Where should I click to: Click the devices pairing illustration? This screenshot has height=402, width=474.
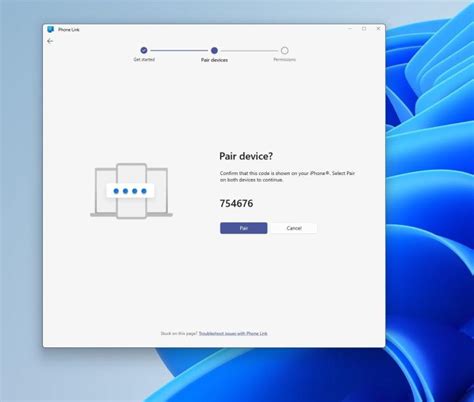(131, 191)
